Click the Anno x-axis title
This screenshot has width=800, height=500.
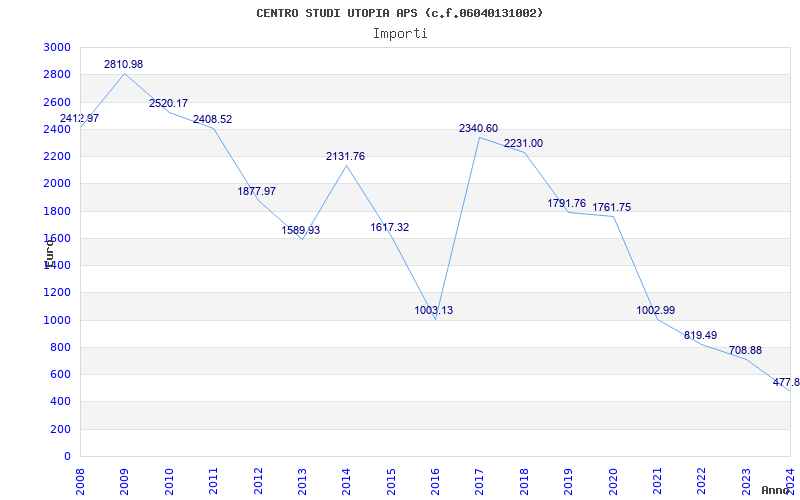point(775,490)
